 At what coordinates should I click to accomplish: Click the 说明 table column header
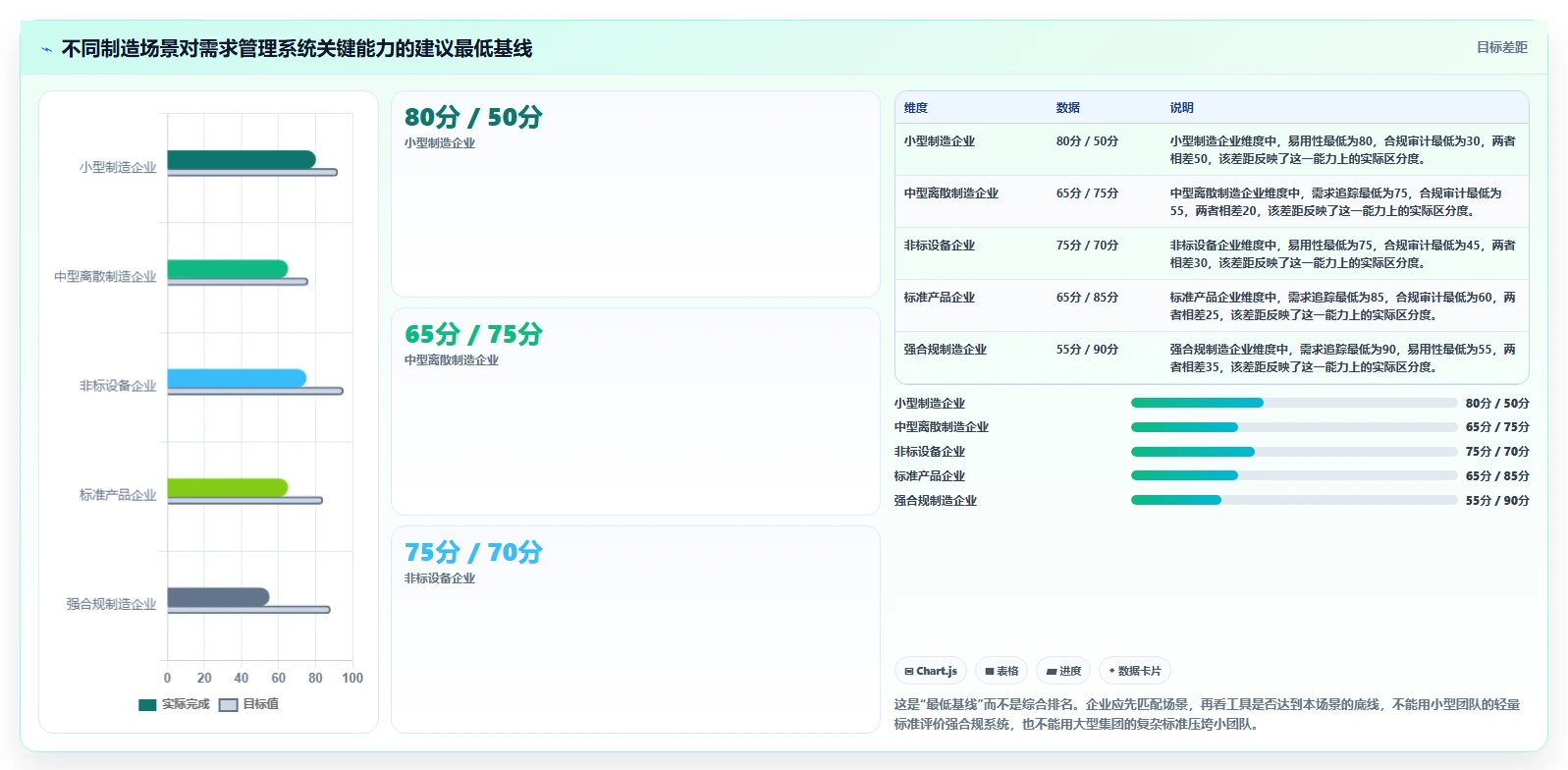[x=1182, y=108]
